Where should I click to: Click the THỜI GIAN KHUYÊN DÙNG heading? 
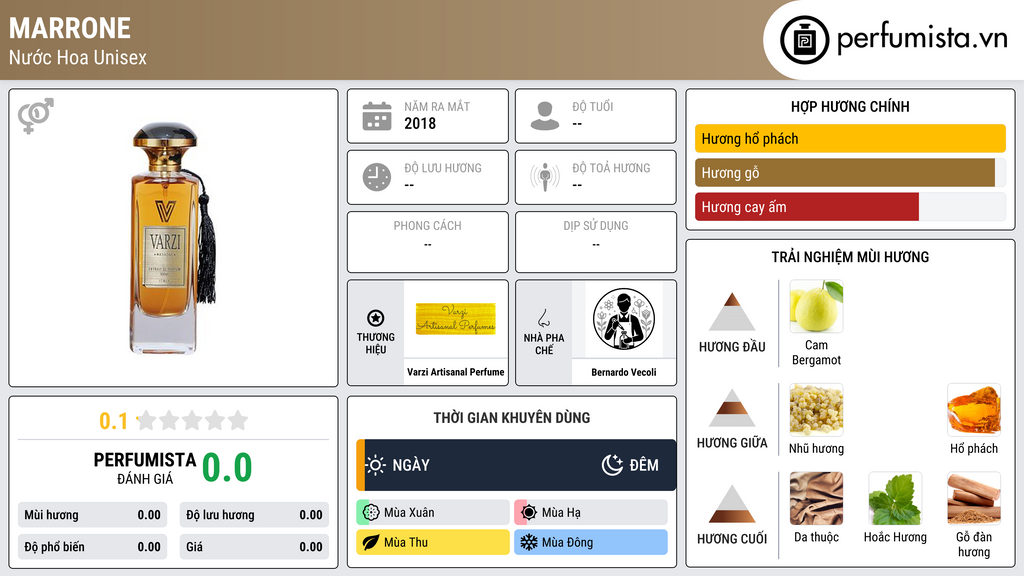click(x=511, y=417)
